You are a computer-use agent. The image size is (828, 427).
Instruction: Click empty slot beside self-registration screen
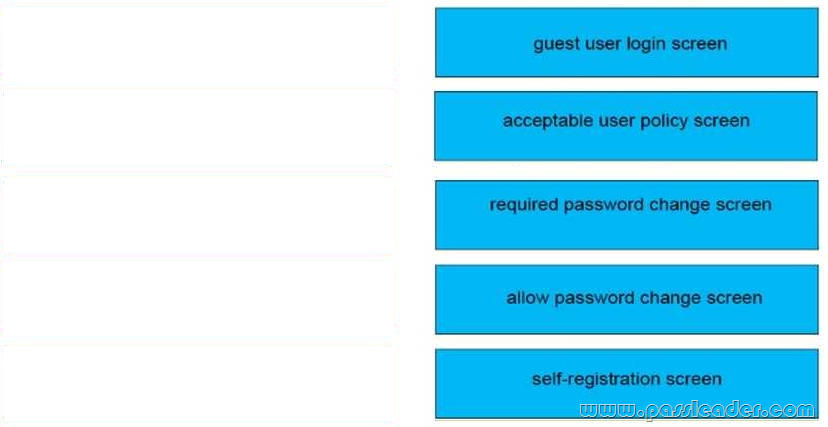point(196,384)
